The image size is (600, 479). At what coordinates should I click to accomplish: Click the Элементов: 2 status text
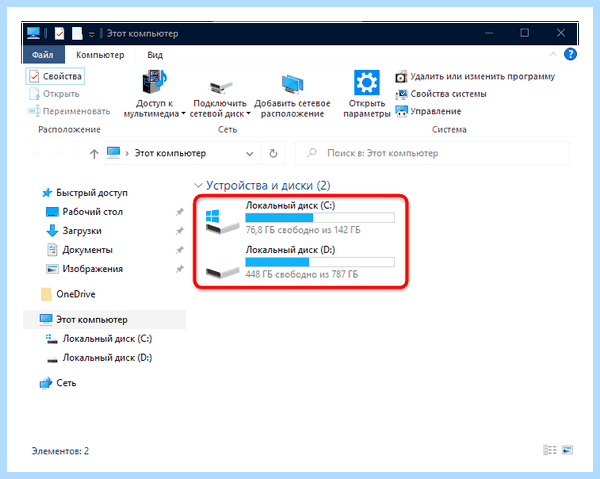tap(60, 451)
